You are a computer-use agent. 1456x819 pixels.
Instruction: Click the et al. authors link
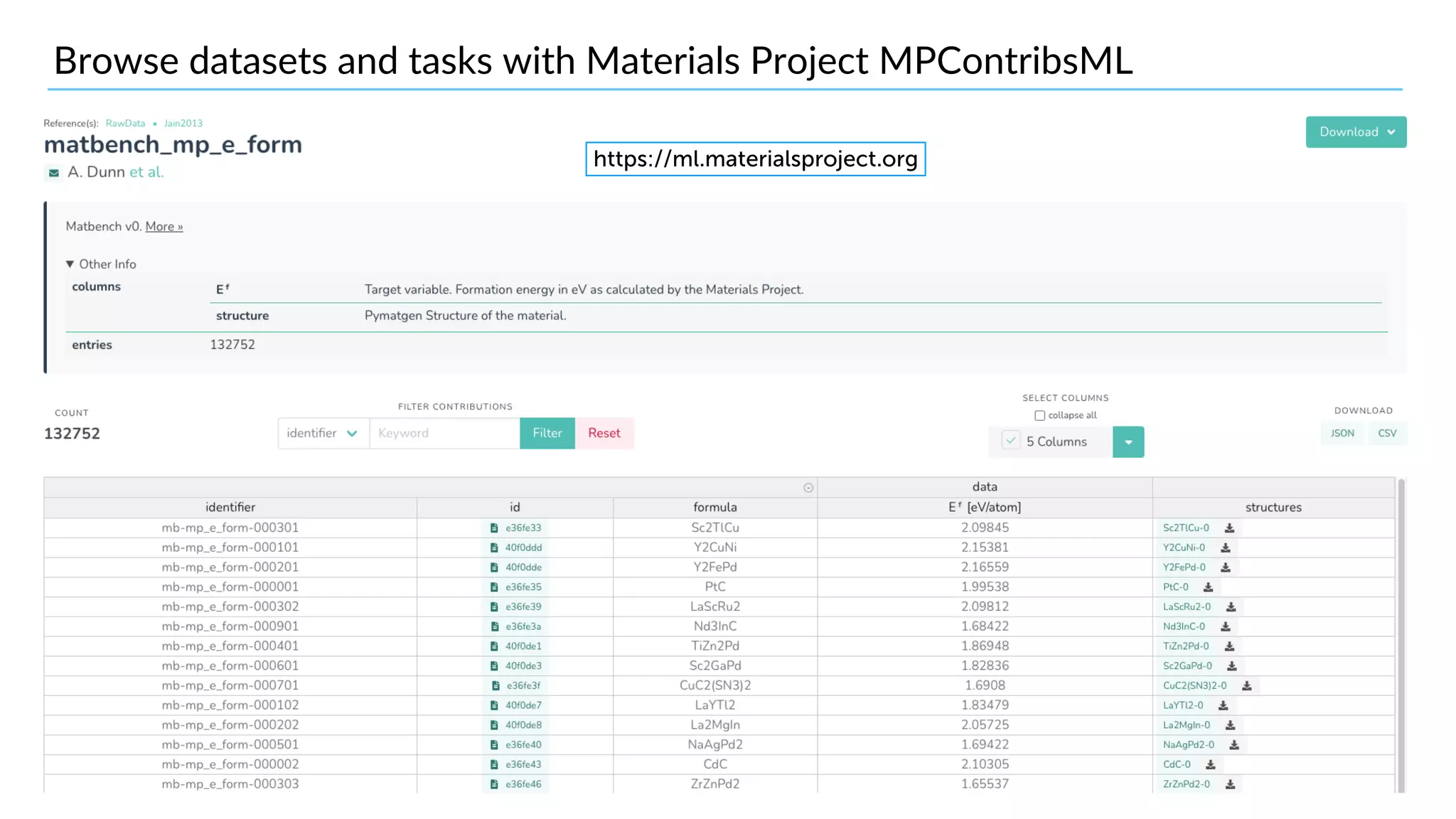coord(146,172)
